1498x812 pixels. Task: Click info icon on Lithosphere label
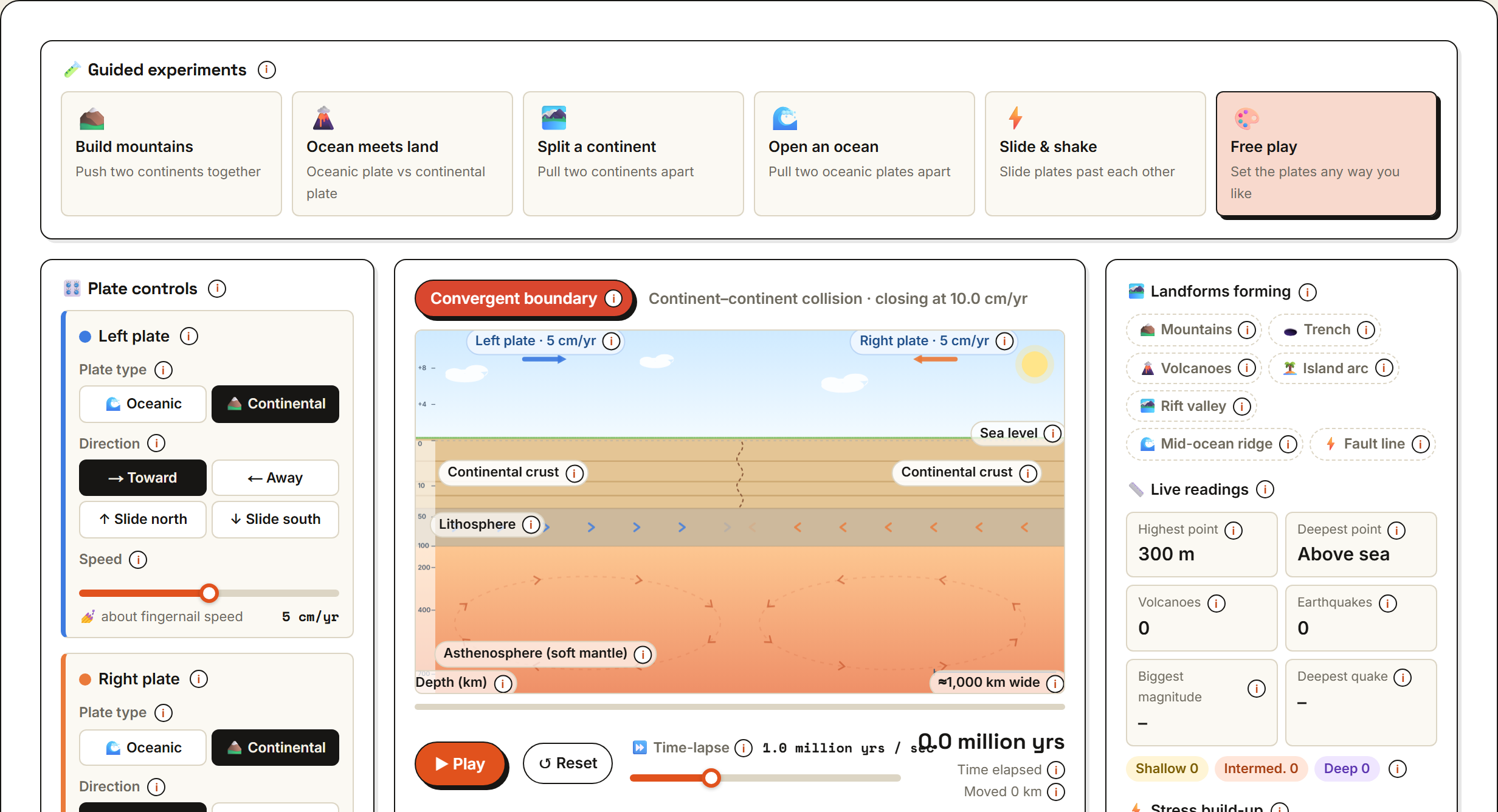[531, 525]
